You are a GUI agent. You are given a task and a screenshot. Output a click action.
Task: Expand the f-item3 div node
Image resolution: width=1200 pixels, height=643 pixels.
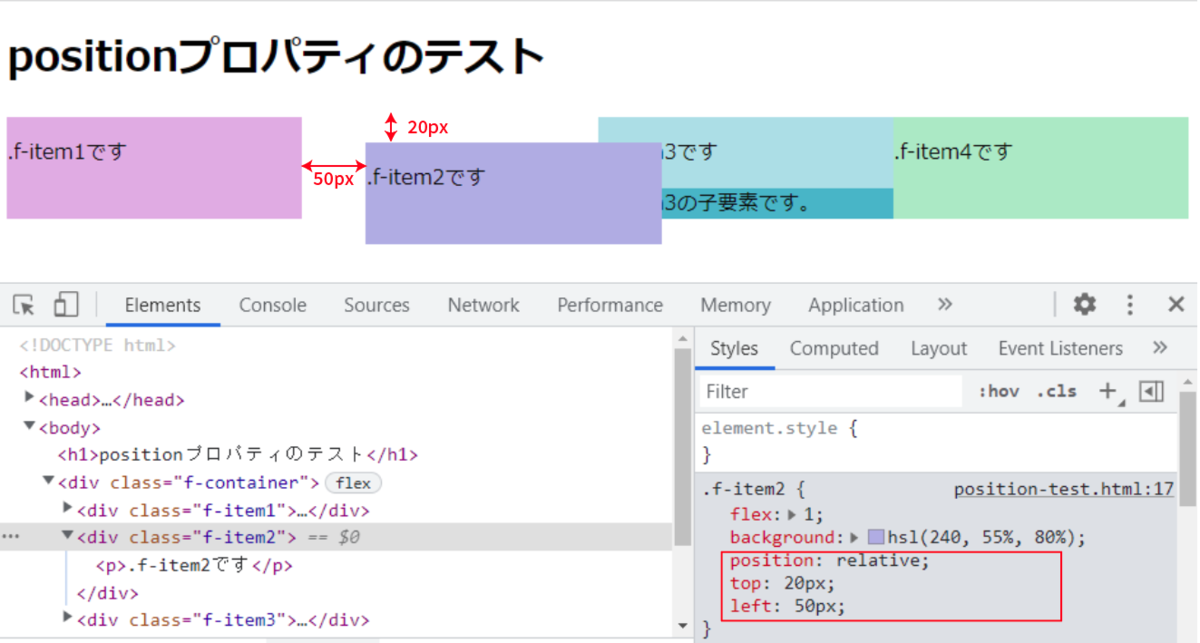67,617
